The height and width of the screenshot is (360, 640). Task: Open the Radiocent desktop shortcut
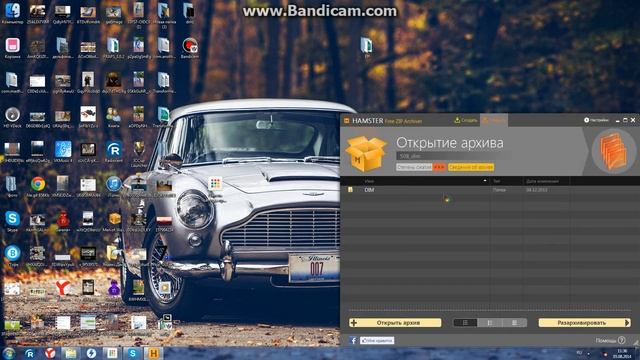pos(113,152)
